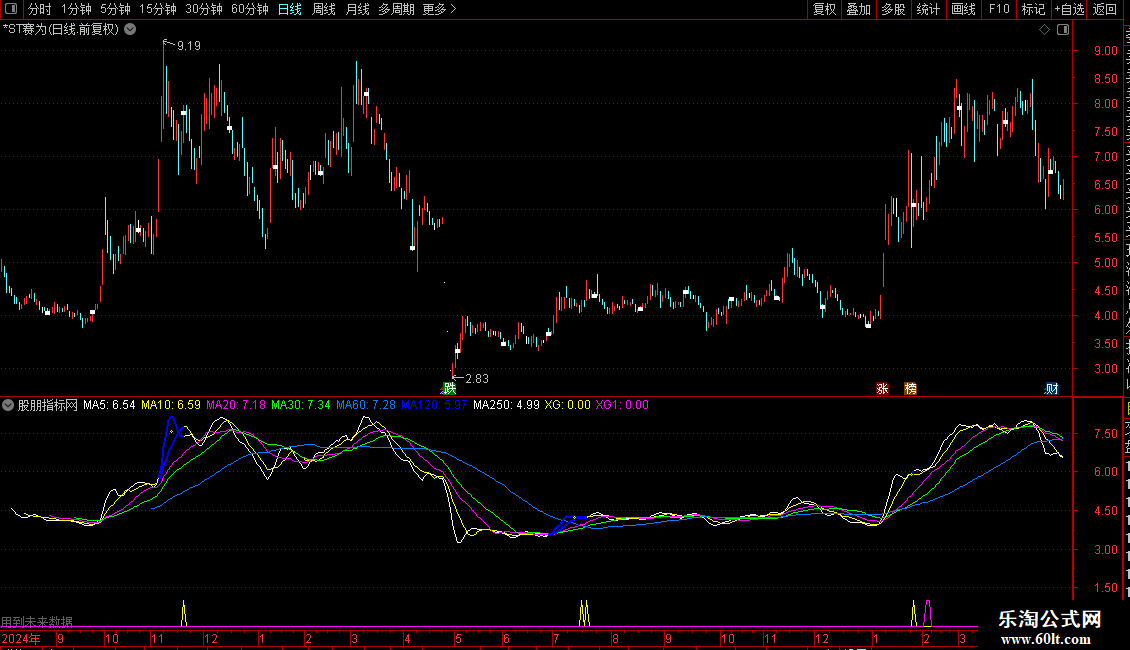
Task: Select the 5分钟 period
Action: click(115, 9)
